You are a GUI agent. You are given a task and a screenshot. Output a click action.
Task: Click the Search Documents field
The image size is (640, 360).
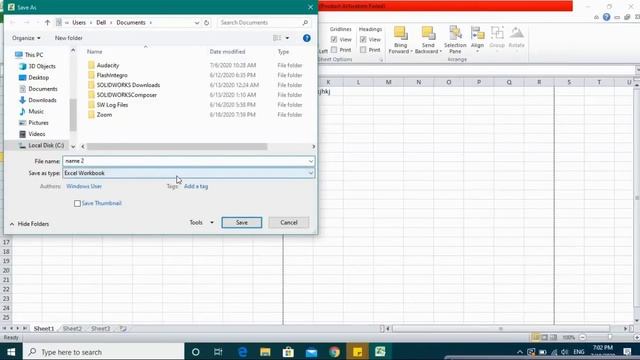pos(264,22)
